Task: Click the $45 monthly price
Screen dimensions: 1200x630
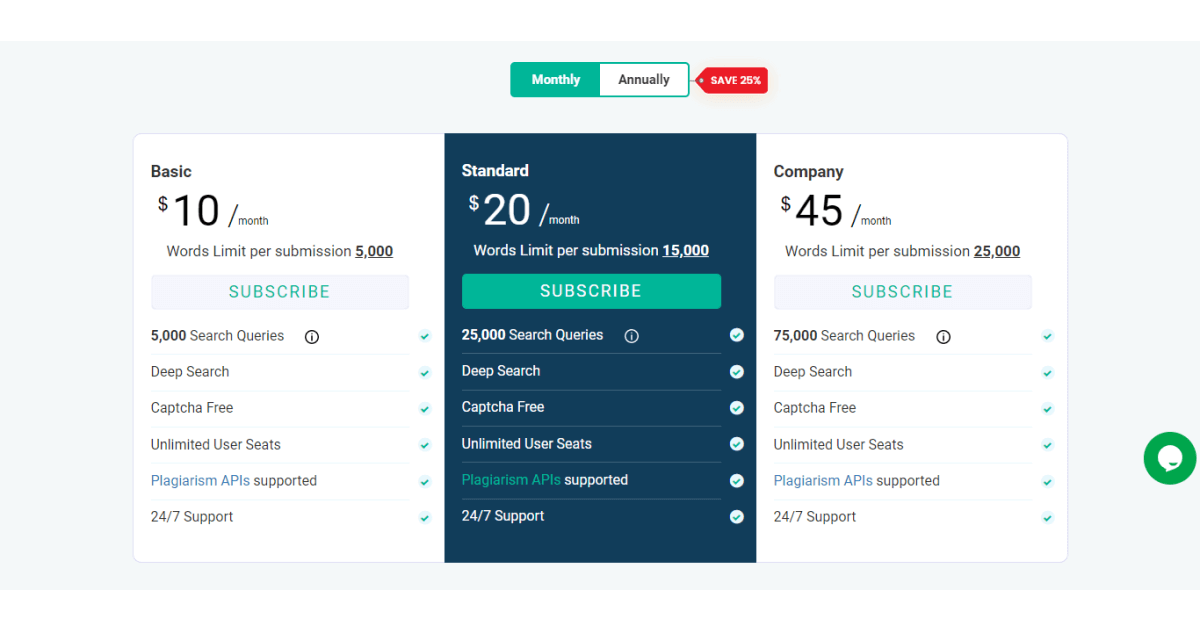Action: click(x=836, y=211)
